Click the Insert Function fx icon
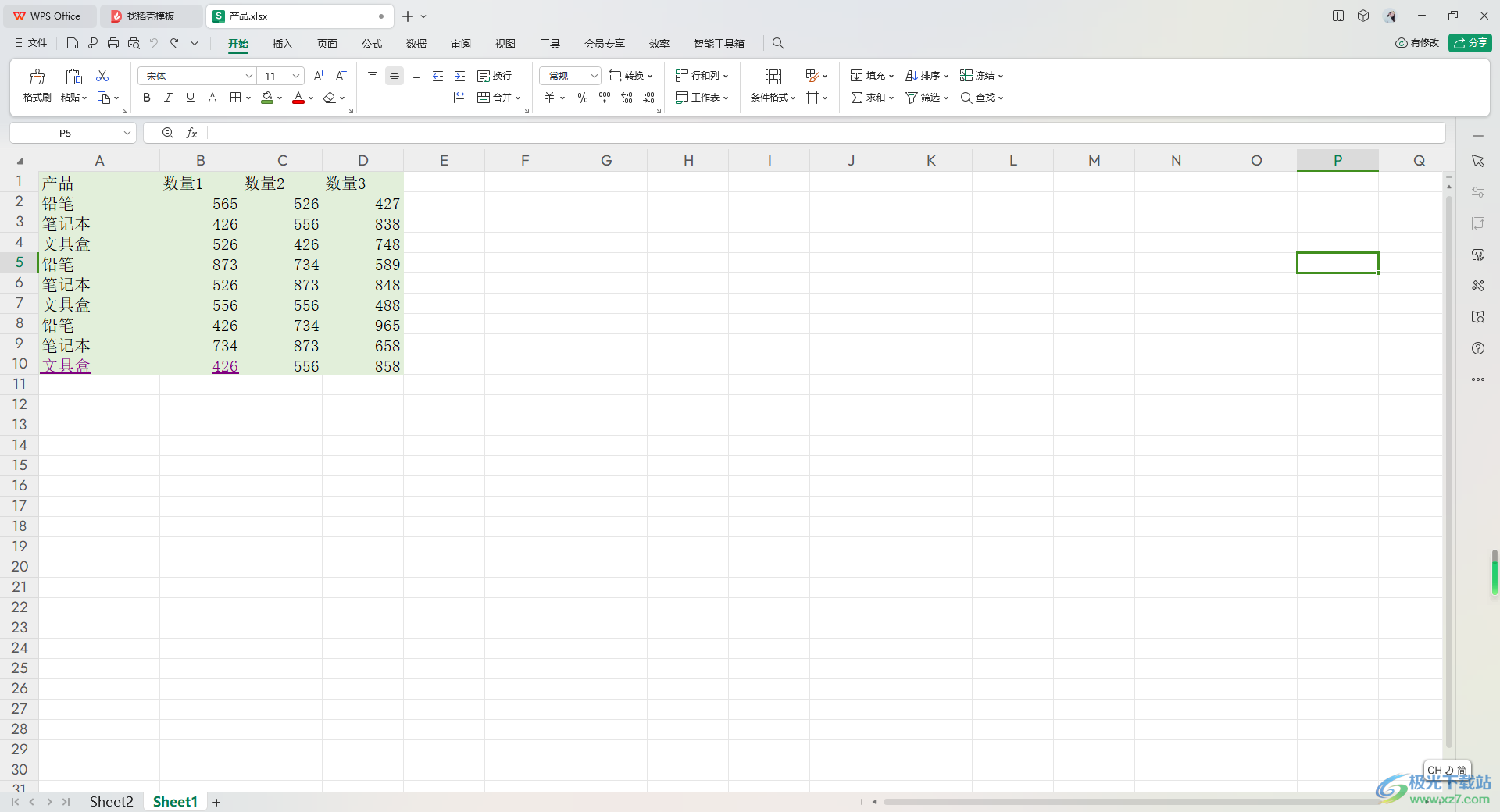 (x=191, y=134)
